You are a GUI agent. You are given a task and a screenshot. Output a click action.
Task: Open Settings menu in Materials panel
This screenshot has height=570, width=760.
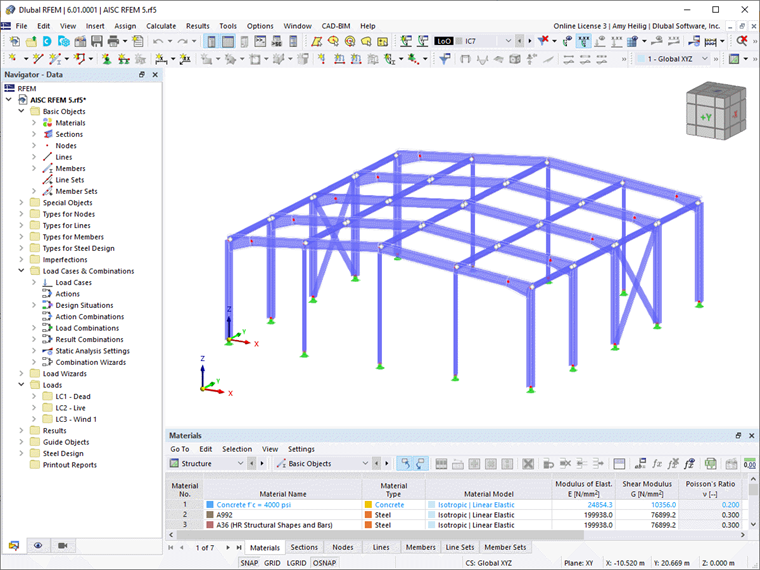point(301,449)
